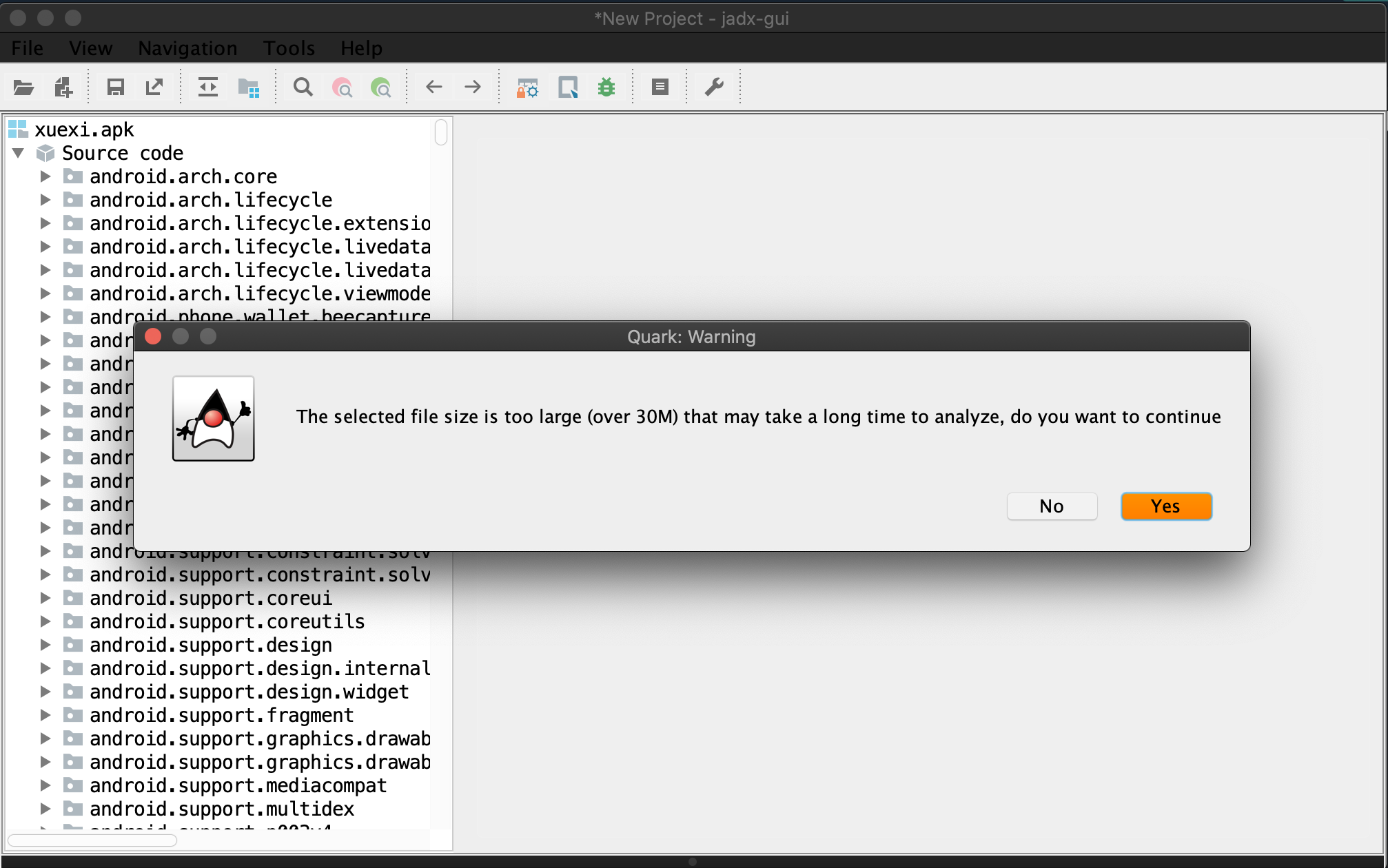Image resolution: width=1388 pixels, height=868 pixels.
Task: Click Yes to continue analysis
Action: coord(1165,506)
